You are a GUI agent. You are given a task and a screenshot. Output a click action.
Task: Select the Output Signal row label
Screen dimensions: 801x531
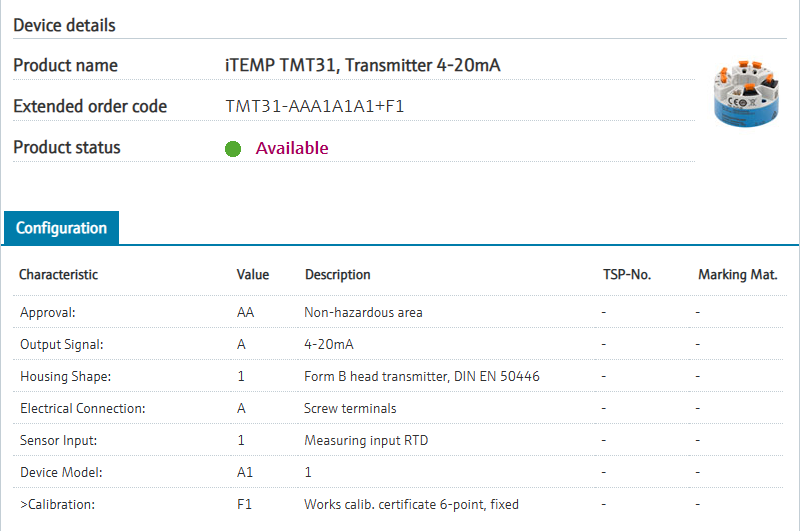(62, 344)
